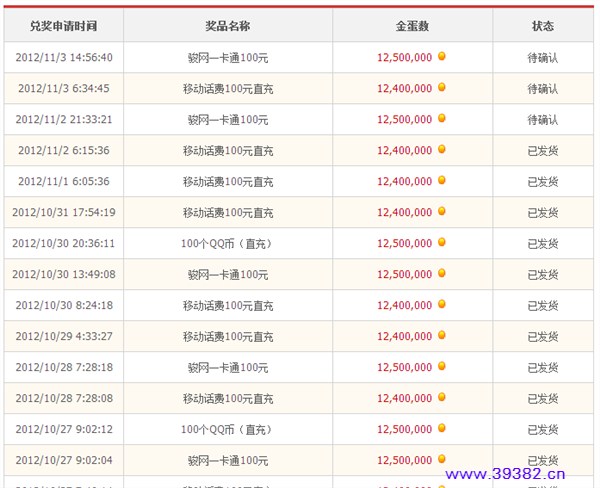Click 12,400,000 in the 2012/10/29 row
600x488 pixels.
tap(404, 336)
